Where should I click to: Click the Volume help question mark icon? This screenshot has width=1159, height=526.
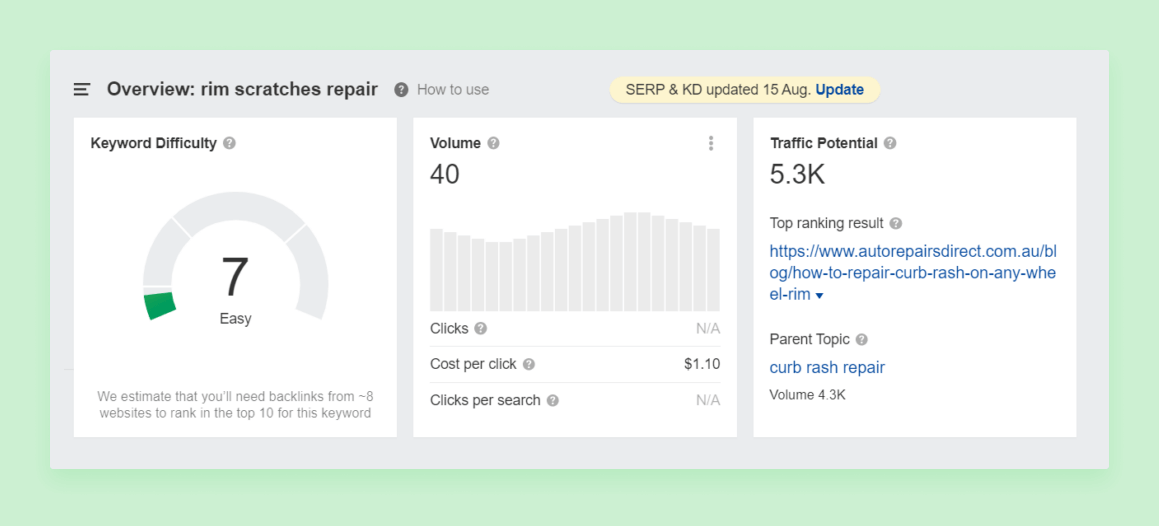493,143
